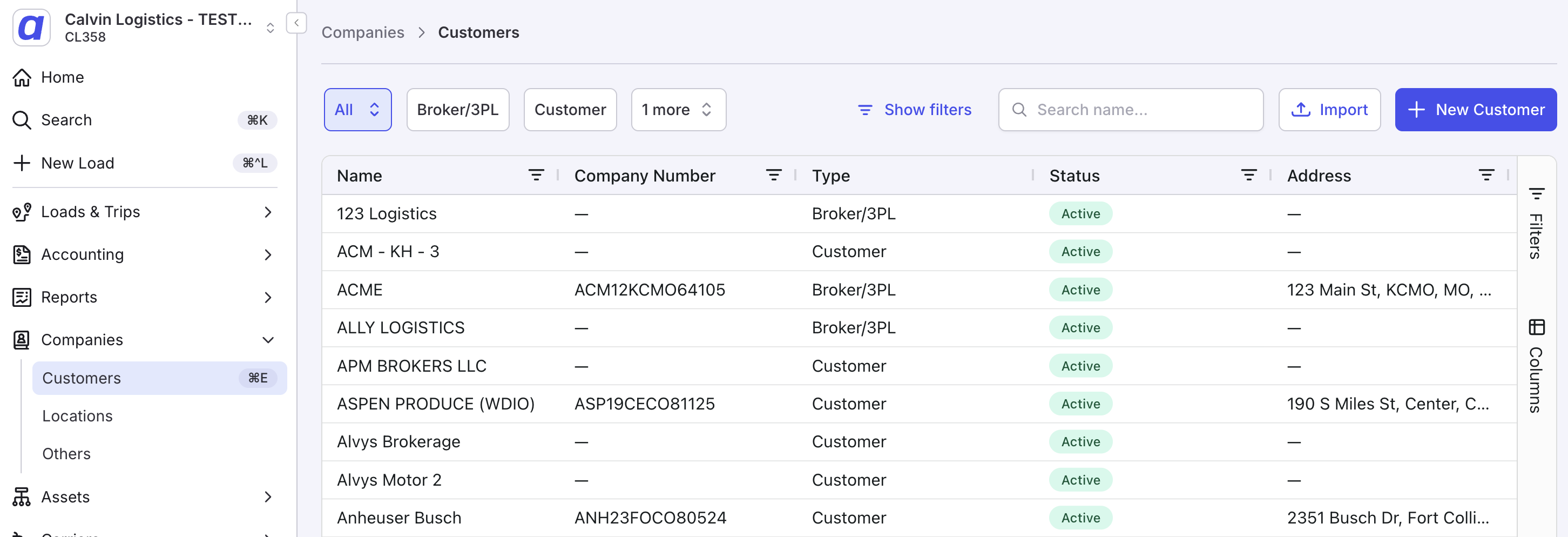Click company number ASP19CECO81125
Image resolution: width=1568 pixels, height=537 pixels.
coord(645,404)
